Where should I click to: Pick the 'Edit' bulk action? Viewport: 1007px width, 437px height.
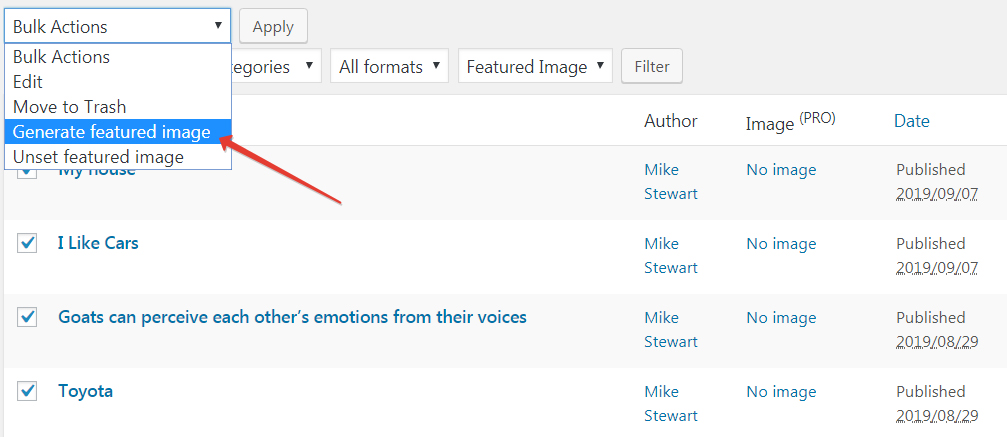(x=28, y=82)
